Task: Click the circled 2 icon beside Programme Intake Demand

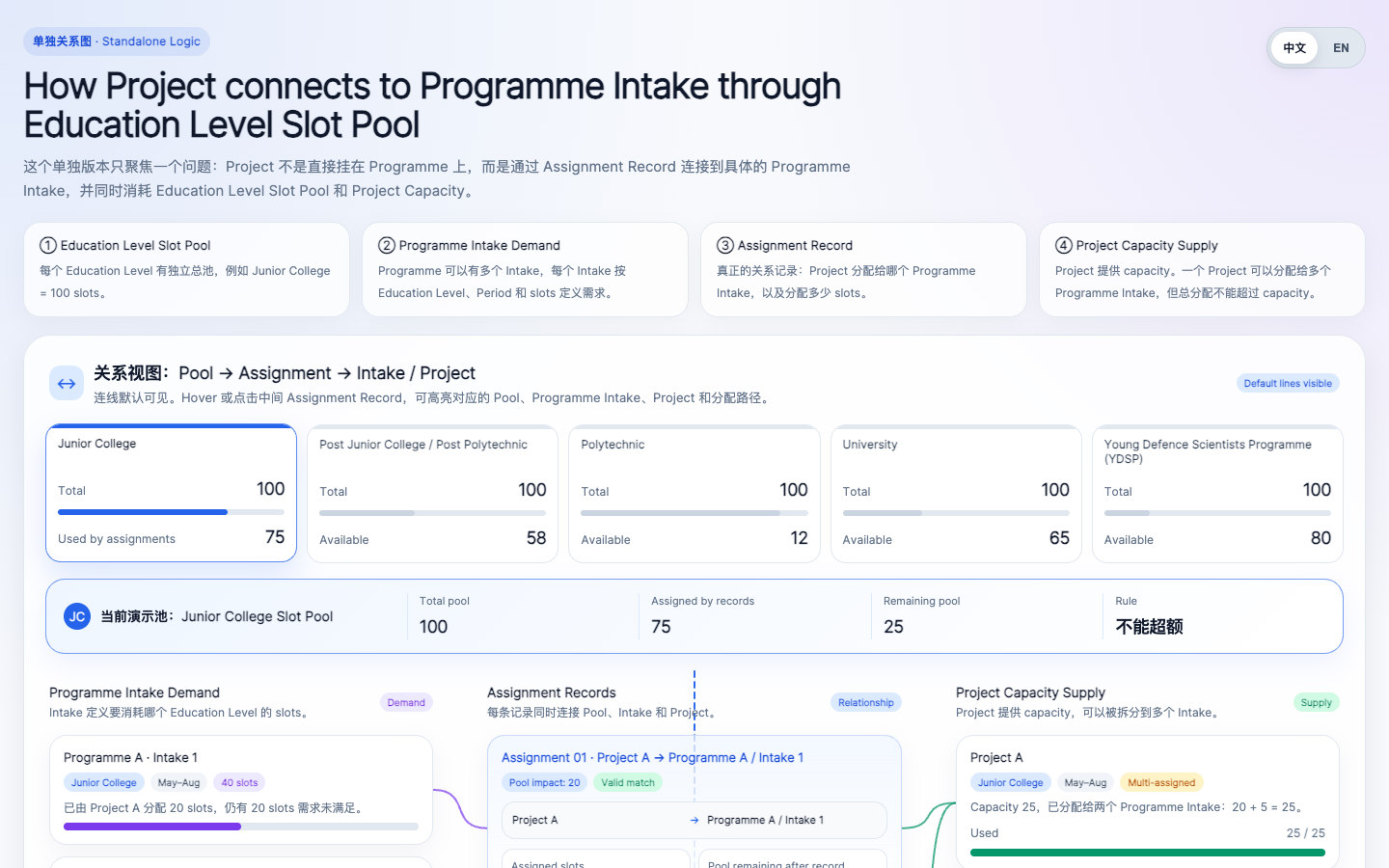Action: click(387, 246)
